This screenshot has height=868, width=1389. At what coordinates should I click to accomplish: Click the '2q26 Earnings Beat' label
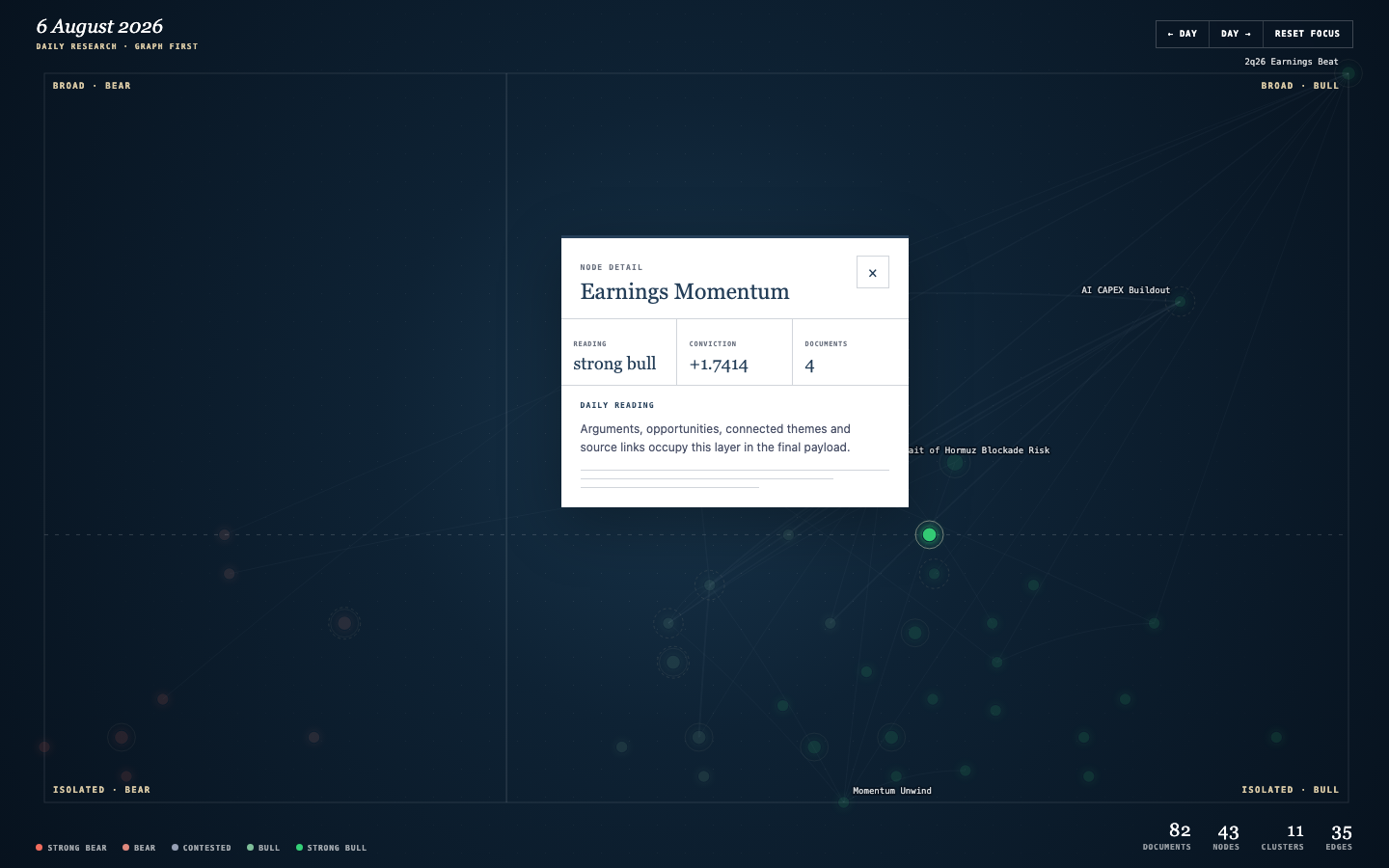1291,62
